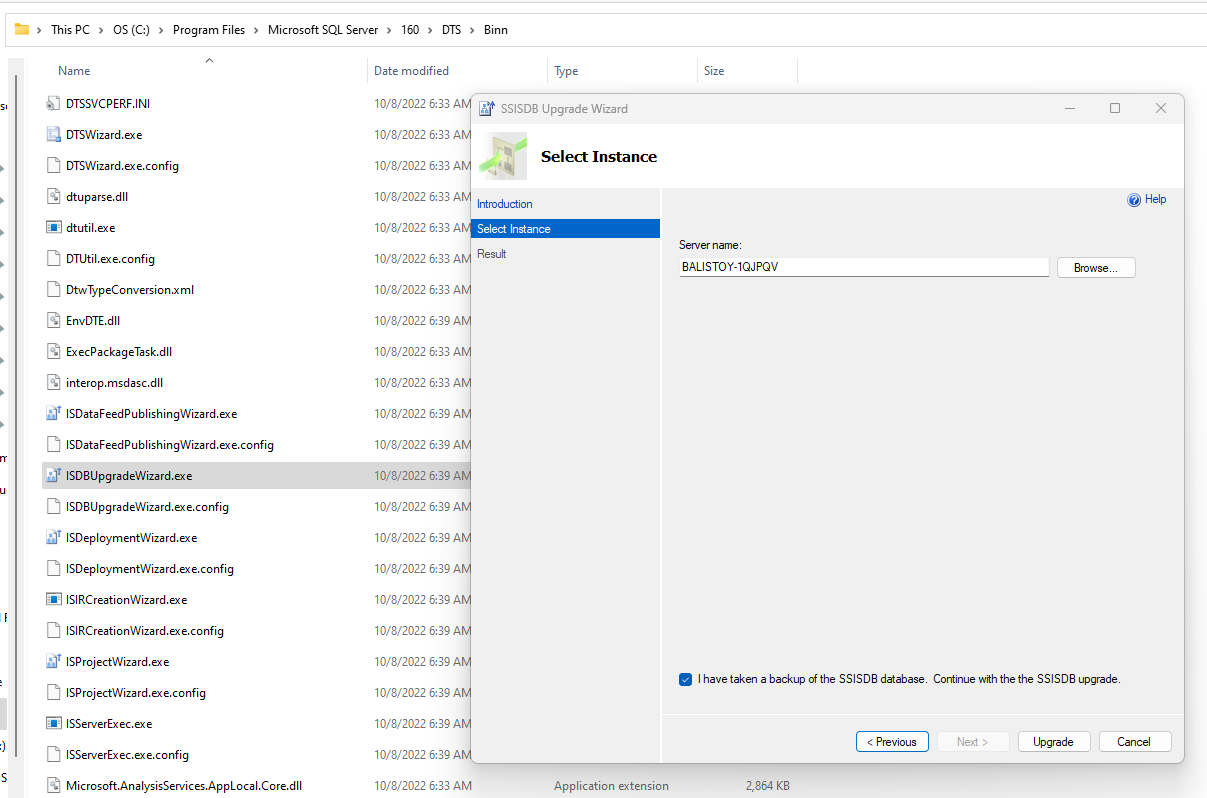
Task: Select the ISServerExec.exe file name
Action: click(x=109, y=724)
